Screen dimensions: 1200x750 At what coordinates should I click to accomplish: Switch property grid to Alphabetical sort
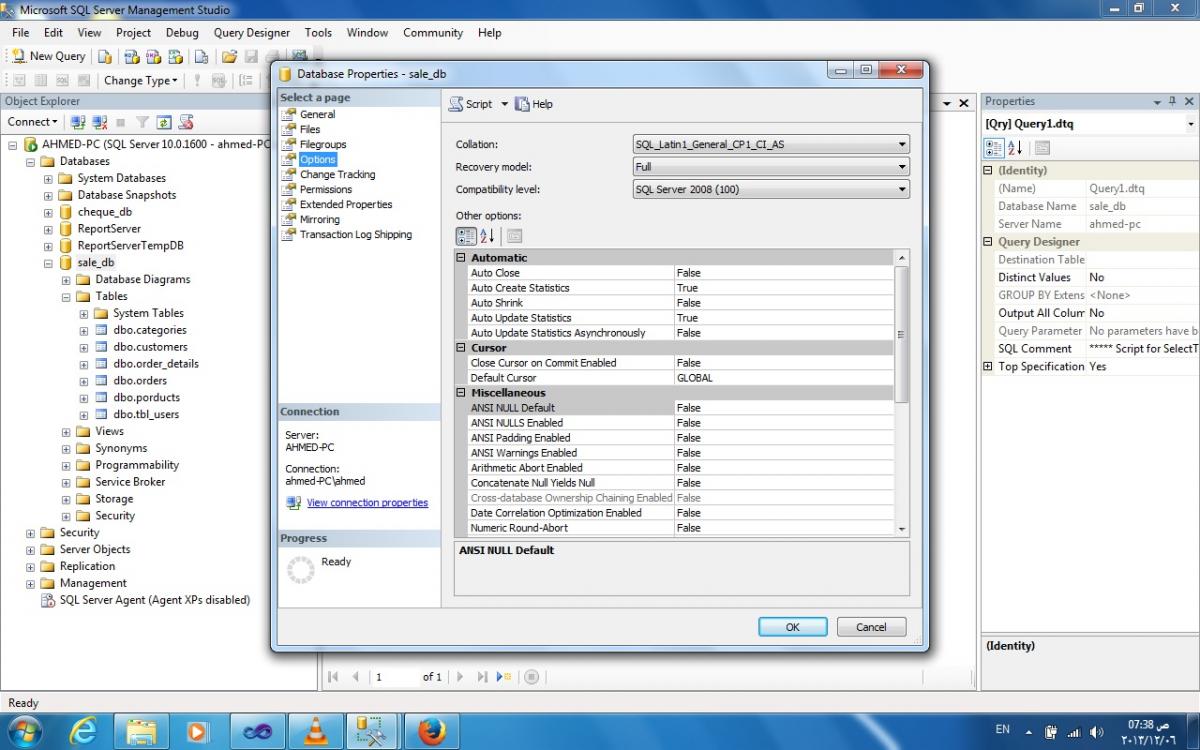(488, 237)
